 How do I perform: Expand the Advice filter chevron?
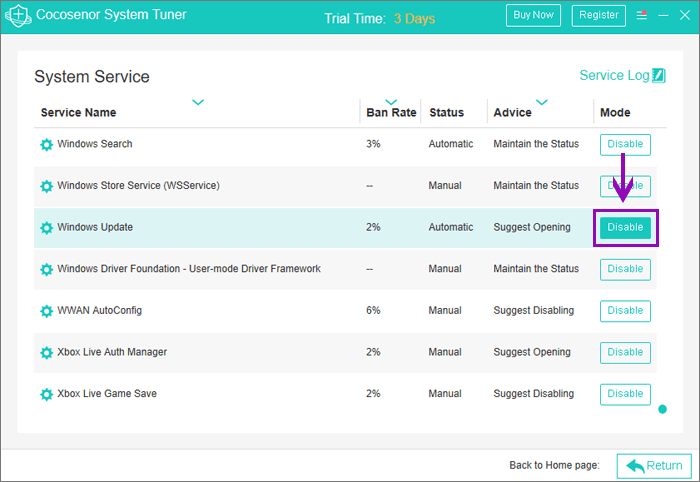tap(542, 102)
